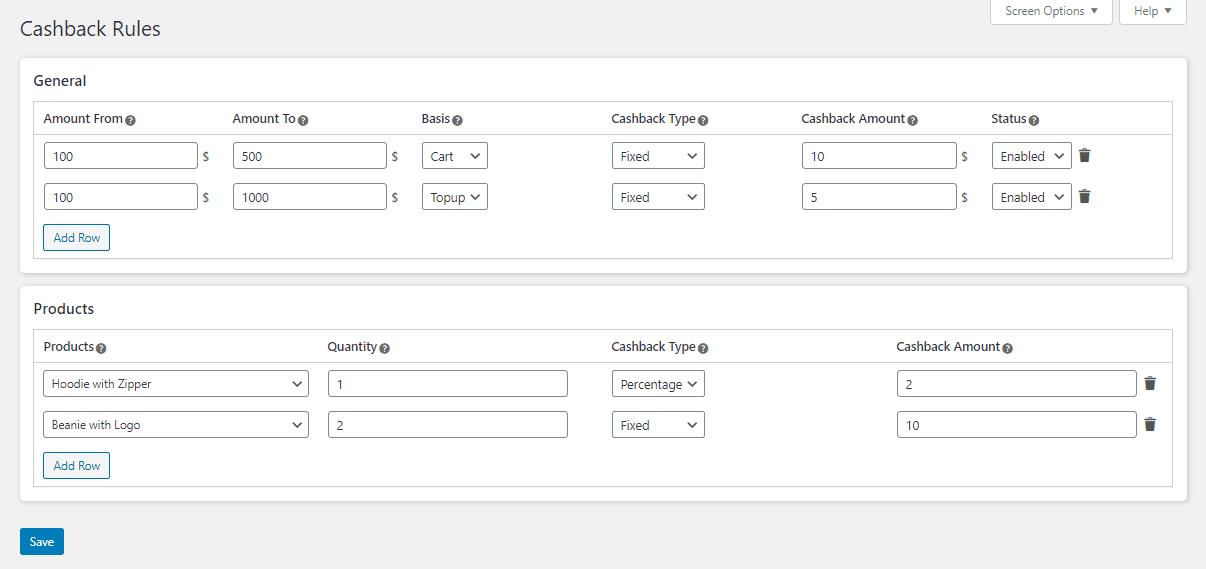The image size is (1206, 569).
Task: Open the Topup basis dropdown
Action: [455, 197]
